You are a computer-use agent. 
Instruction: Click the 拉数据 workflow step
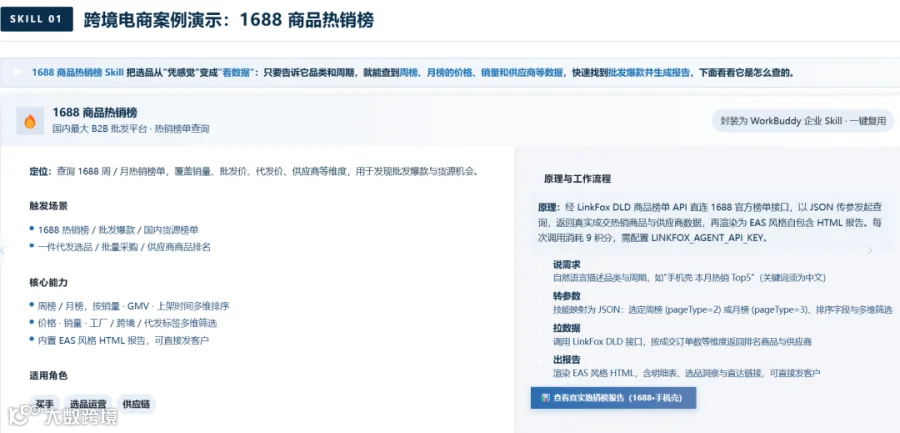567,328
